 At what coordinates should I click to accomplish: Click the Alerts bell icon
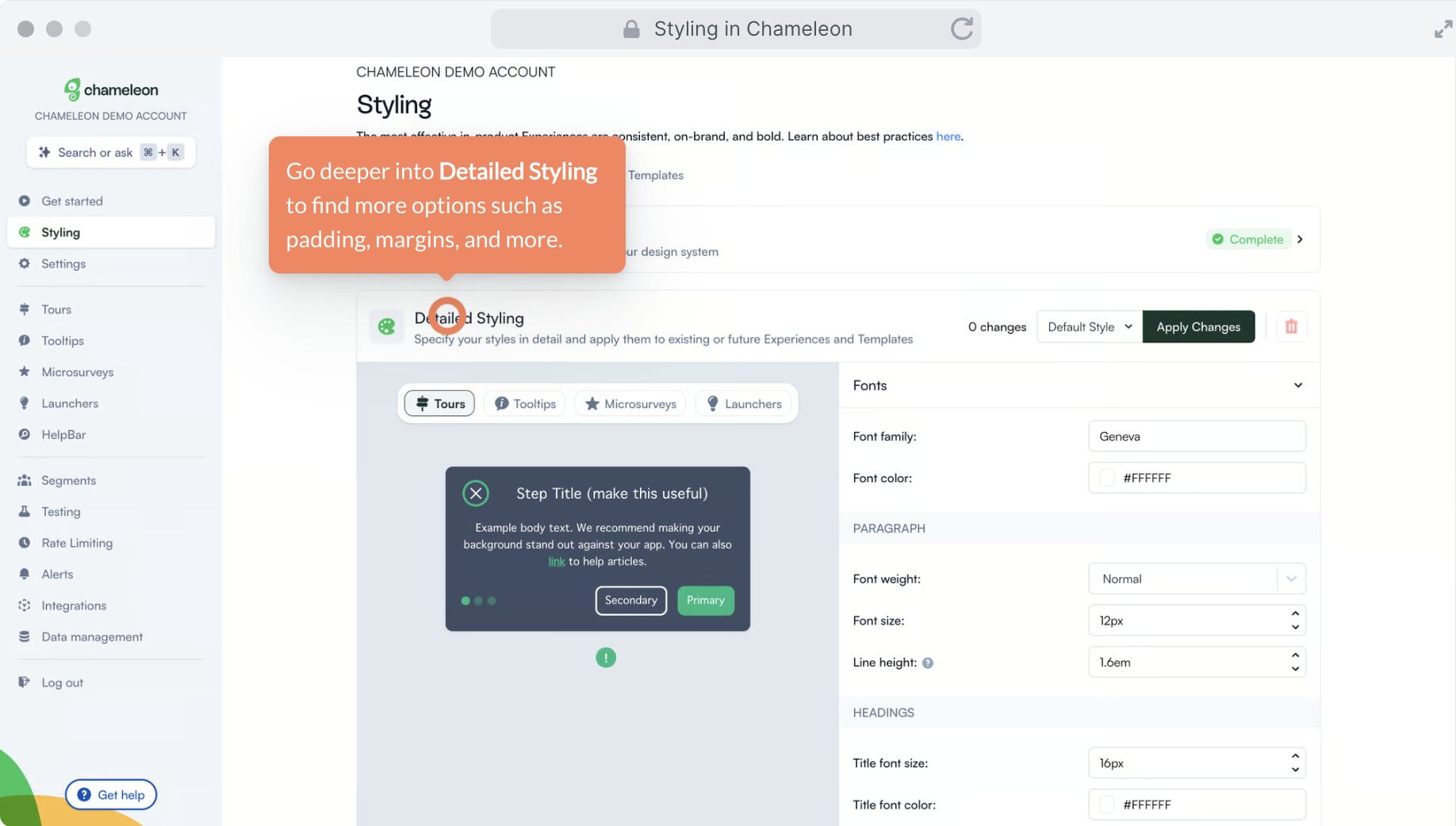click(25, 574)
